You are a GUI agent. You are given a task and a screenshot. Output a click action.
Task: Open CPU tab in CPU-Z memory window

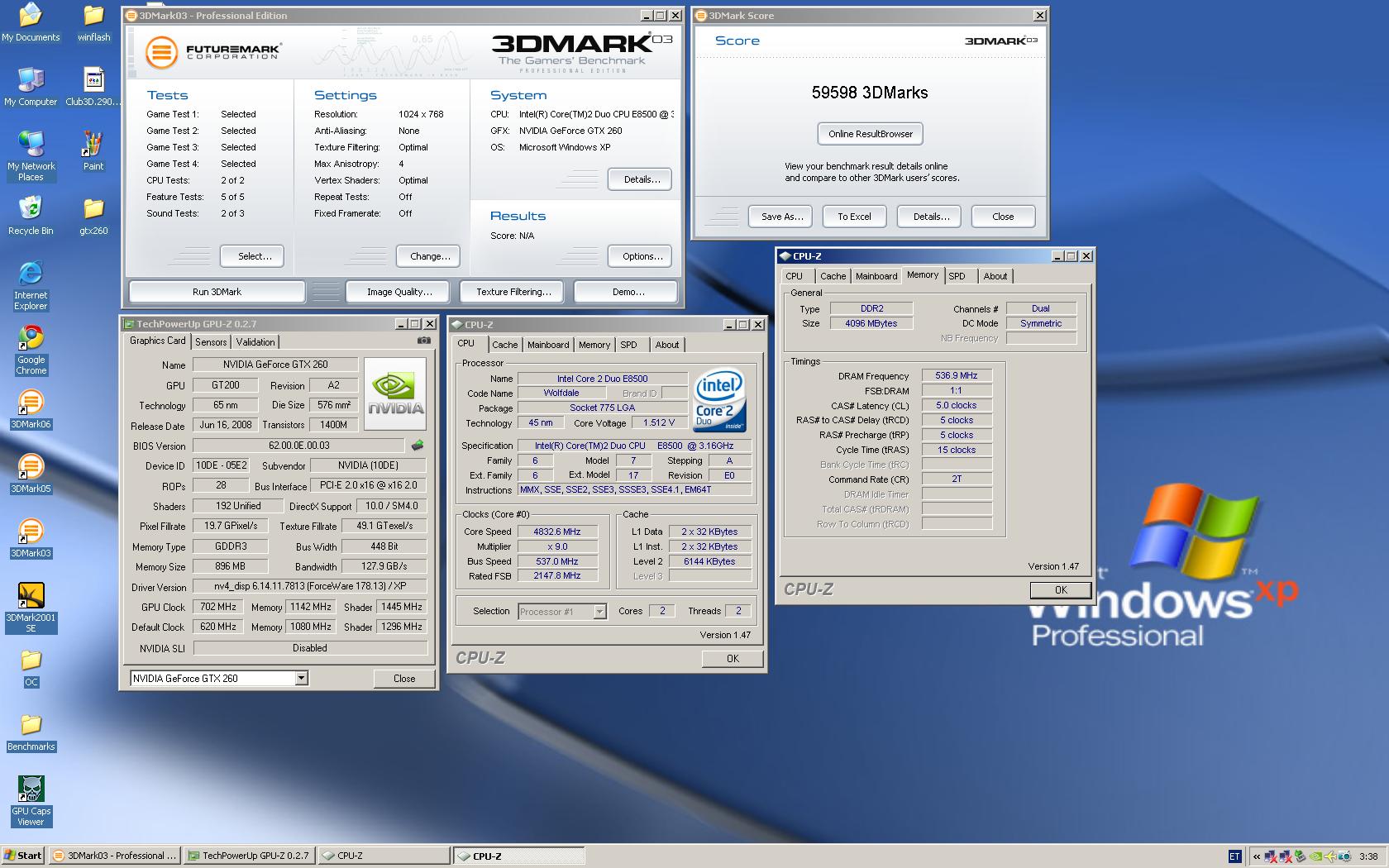pos(795,277)
